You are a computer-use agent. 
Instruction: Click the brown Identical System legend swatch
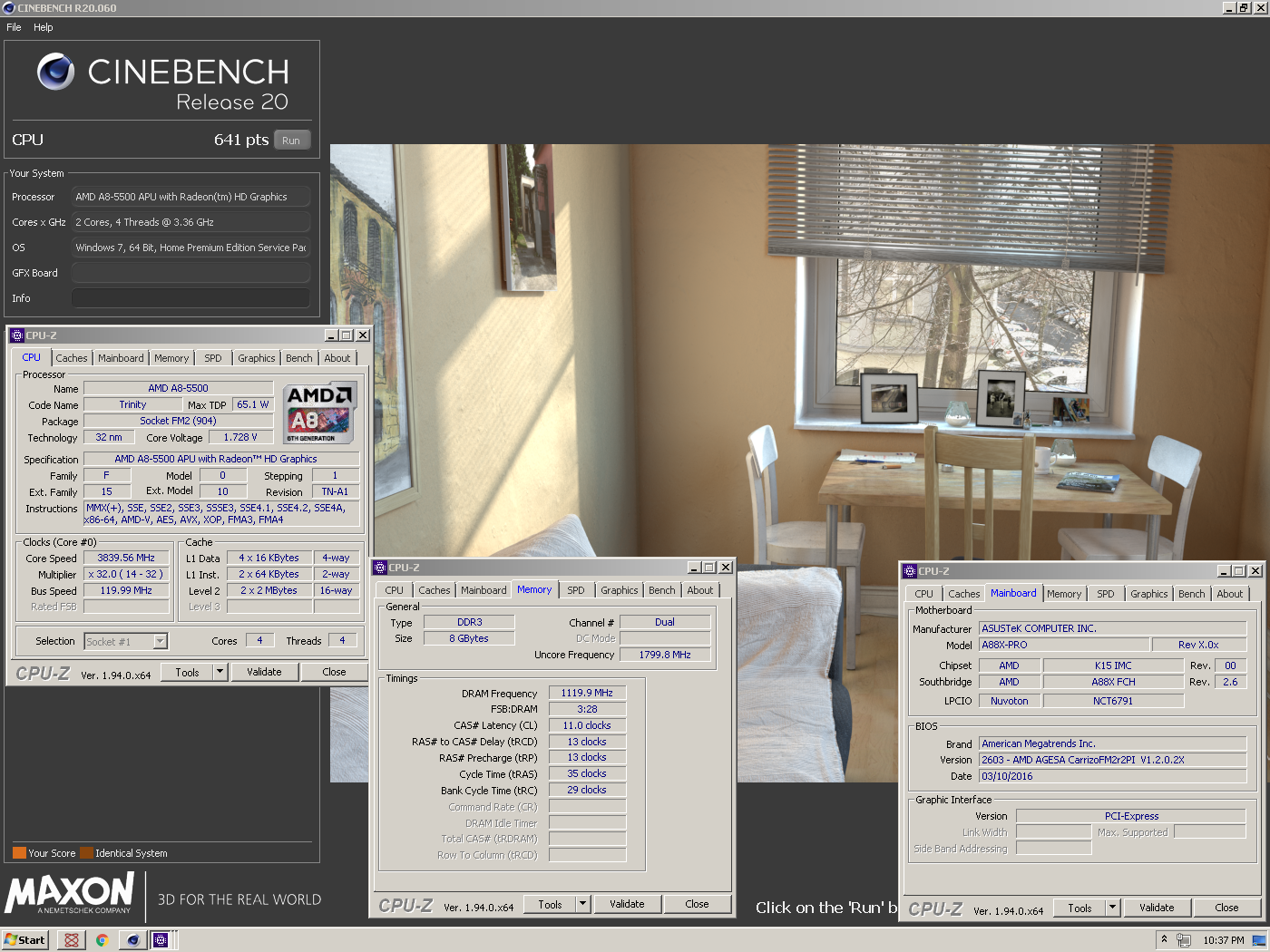tap(86, 853)
